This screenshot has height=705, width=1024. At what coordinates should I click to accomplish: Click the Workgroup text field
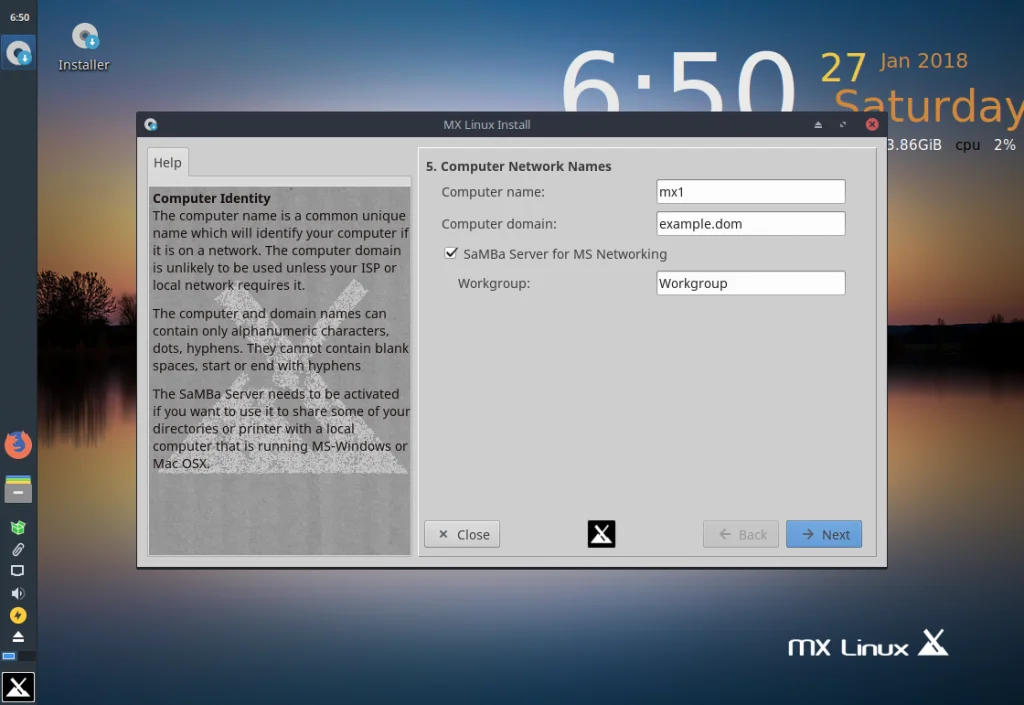tap(751, 283)
